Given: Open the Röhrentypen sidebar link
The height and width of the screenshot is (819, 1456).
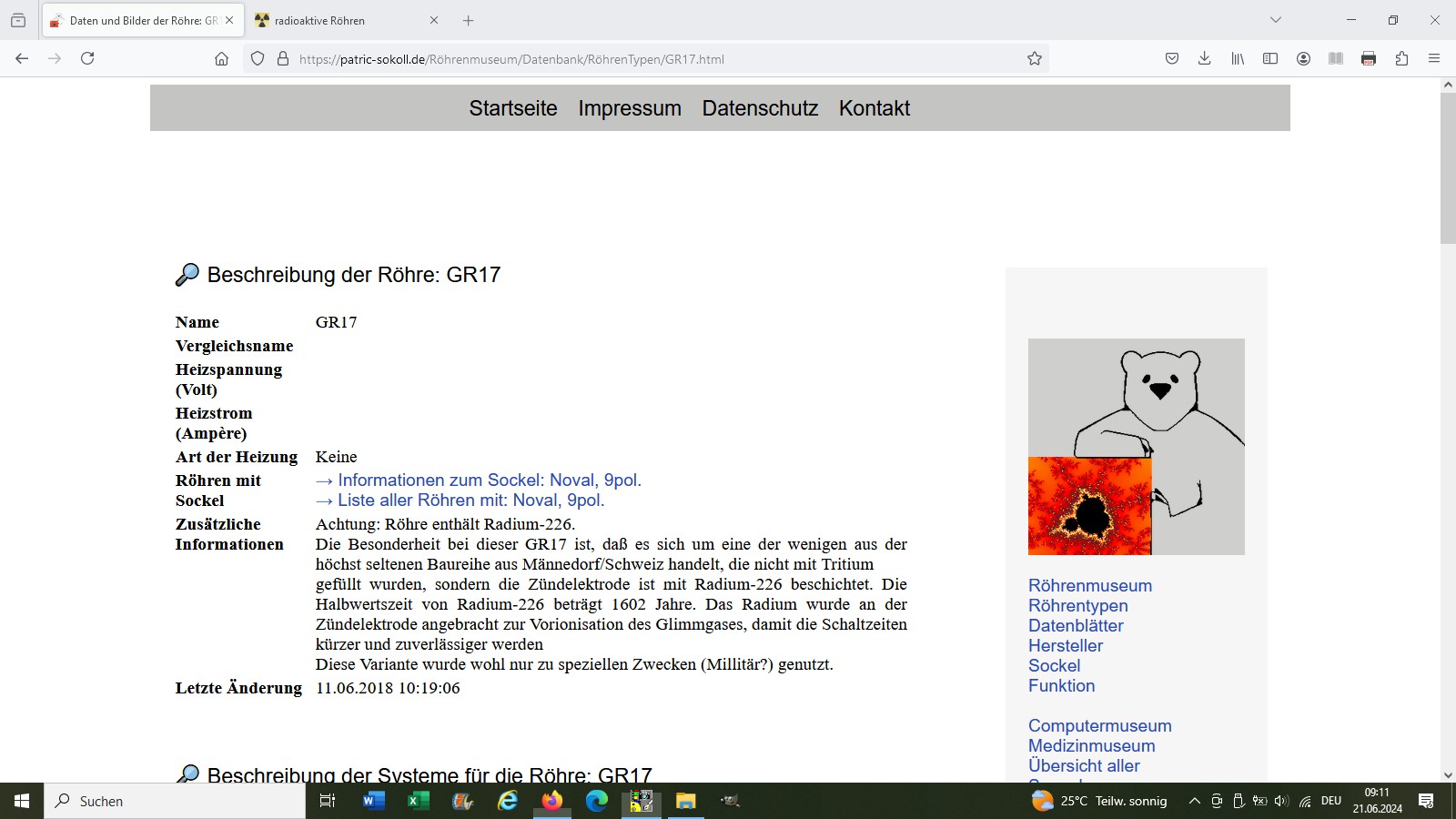Looking at the screenshot, I should point(1078,606).
